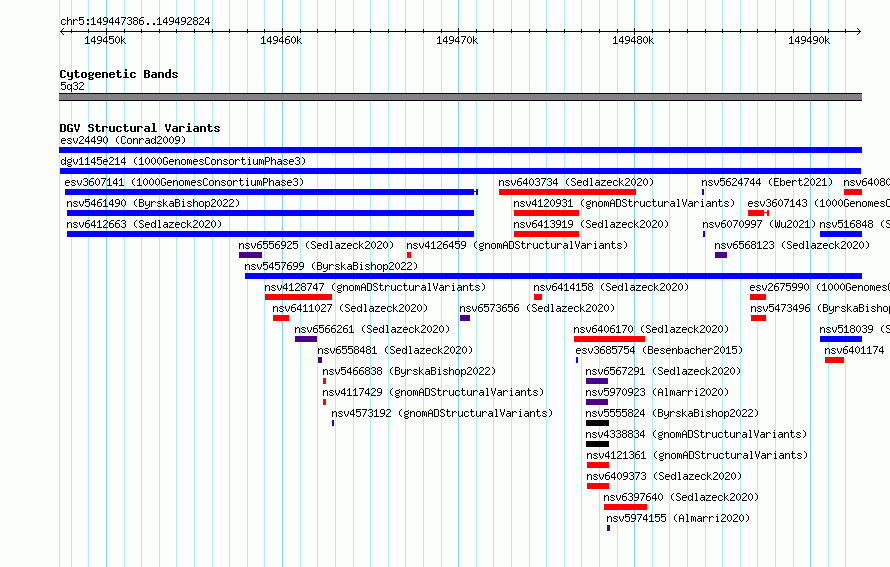Click the red bar under nsv4120931
The image size is (890, 567).
pos(546,213)
